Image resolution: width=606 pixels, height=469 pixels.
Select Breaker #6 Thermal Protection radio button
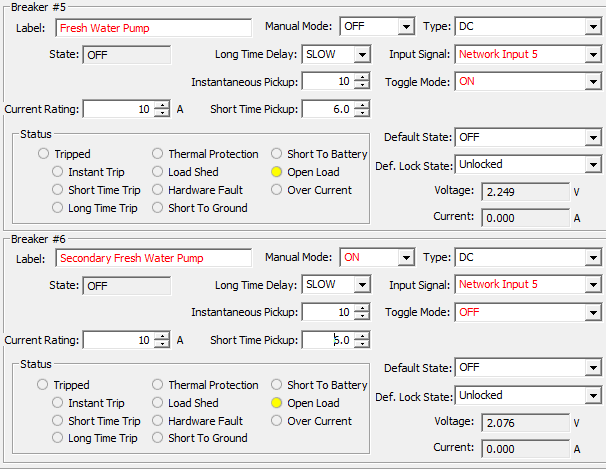click(x=159, y=385)
